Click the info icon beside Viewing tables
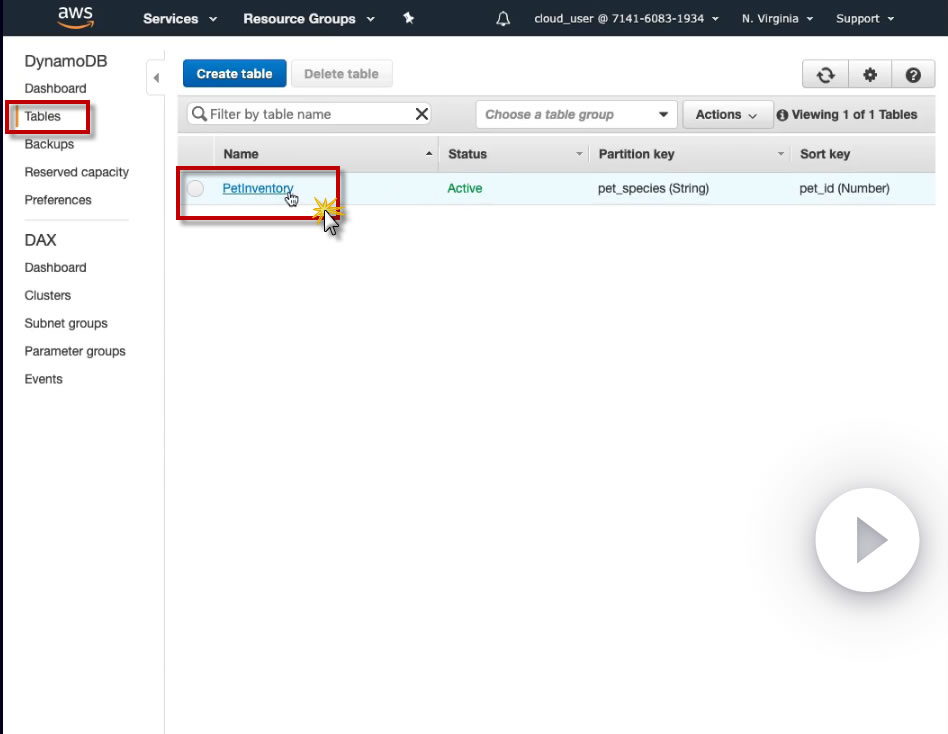The height and width of the screenshot is (734, 948). (x=782, y=115)
